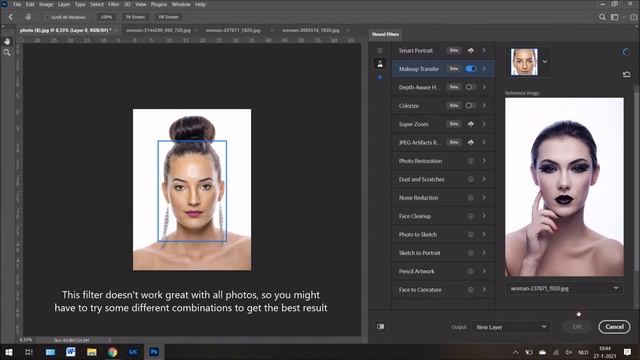The width and height of the screenshot is (640, 360).
Task: Download the Smart Portrait filter via cloud icon
Action: coord(471,51)
